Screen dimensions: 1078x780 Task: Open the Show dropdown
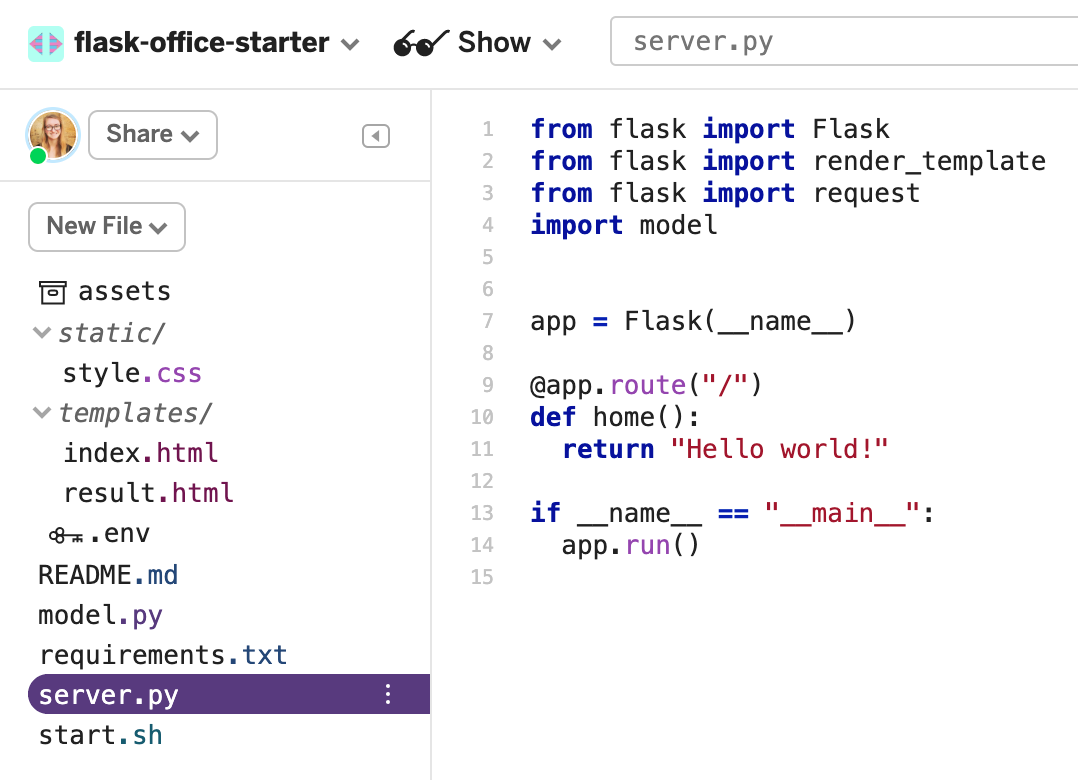pos(552,44)
